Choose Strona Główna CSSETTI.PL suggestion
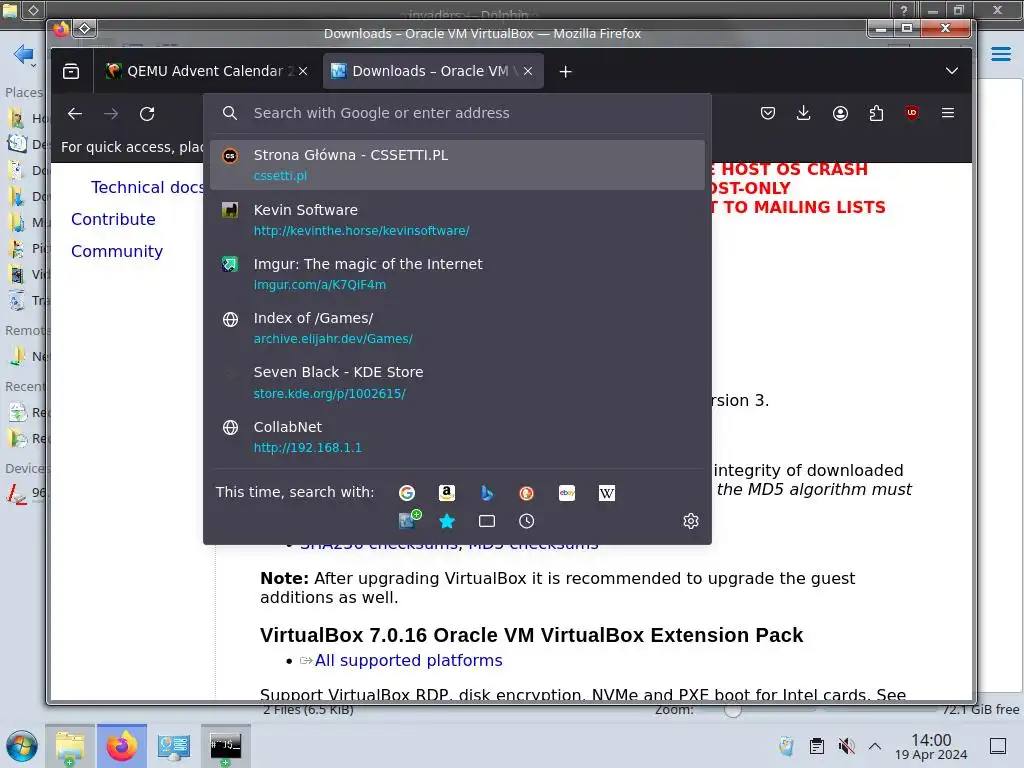Viewport: 1024px width, 768px height. point(457,165)
